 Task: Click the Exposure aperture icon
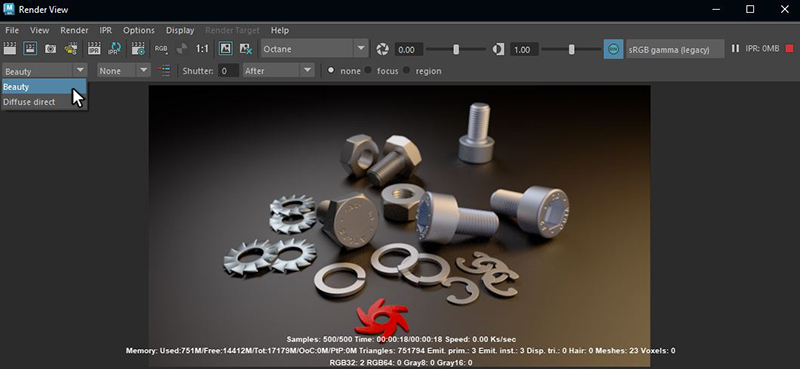pyautogui.click(x=382, y=50)
